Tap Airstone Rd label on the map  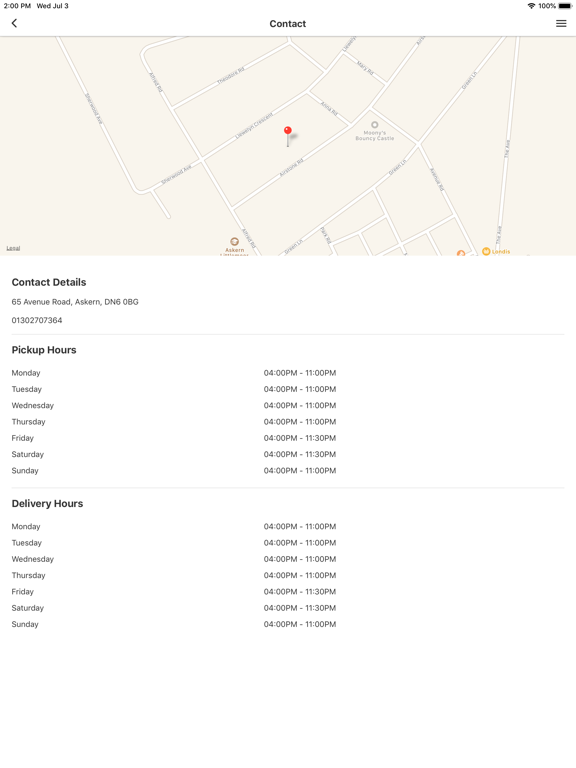tap(291, 168)
